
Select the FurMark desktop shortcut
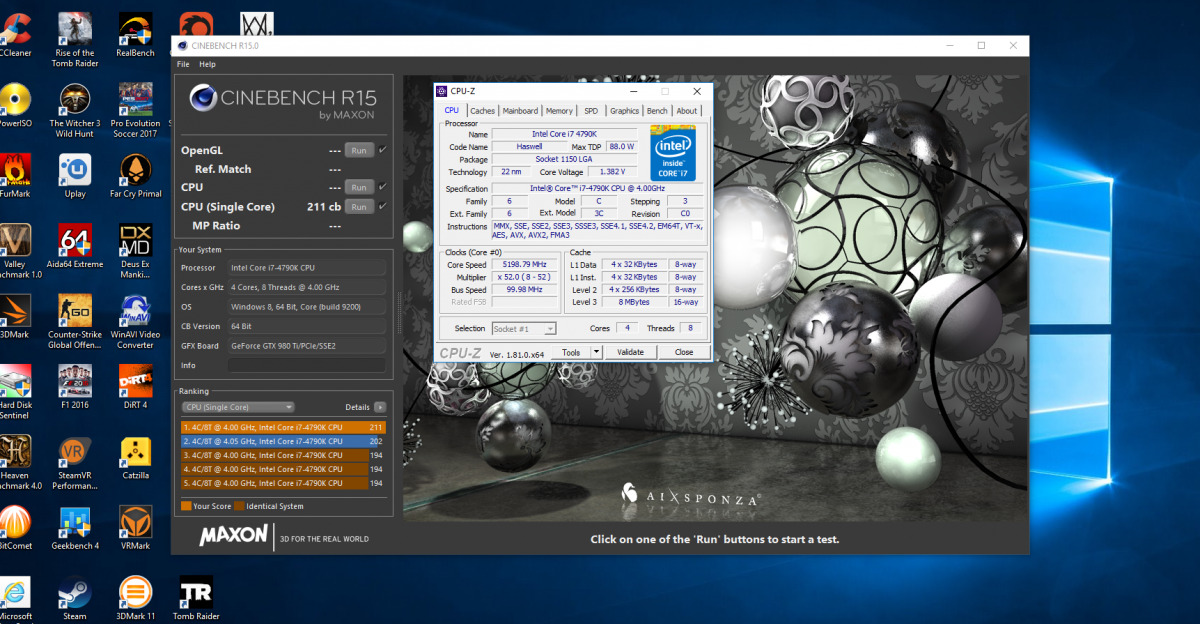coord(15,175)
